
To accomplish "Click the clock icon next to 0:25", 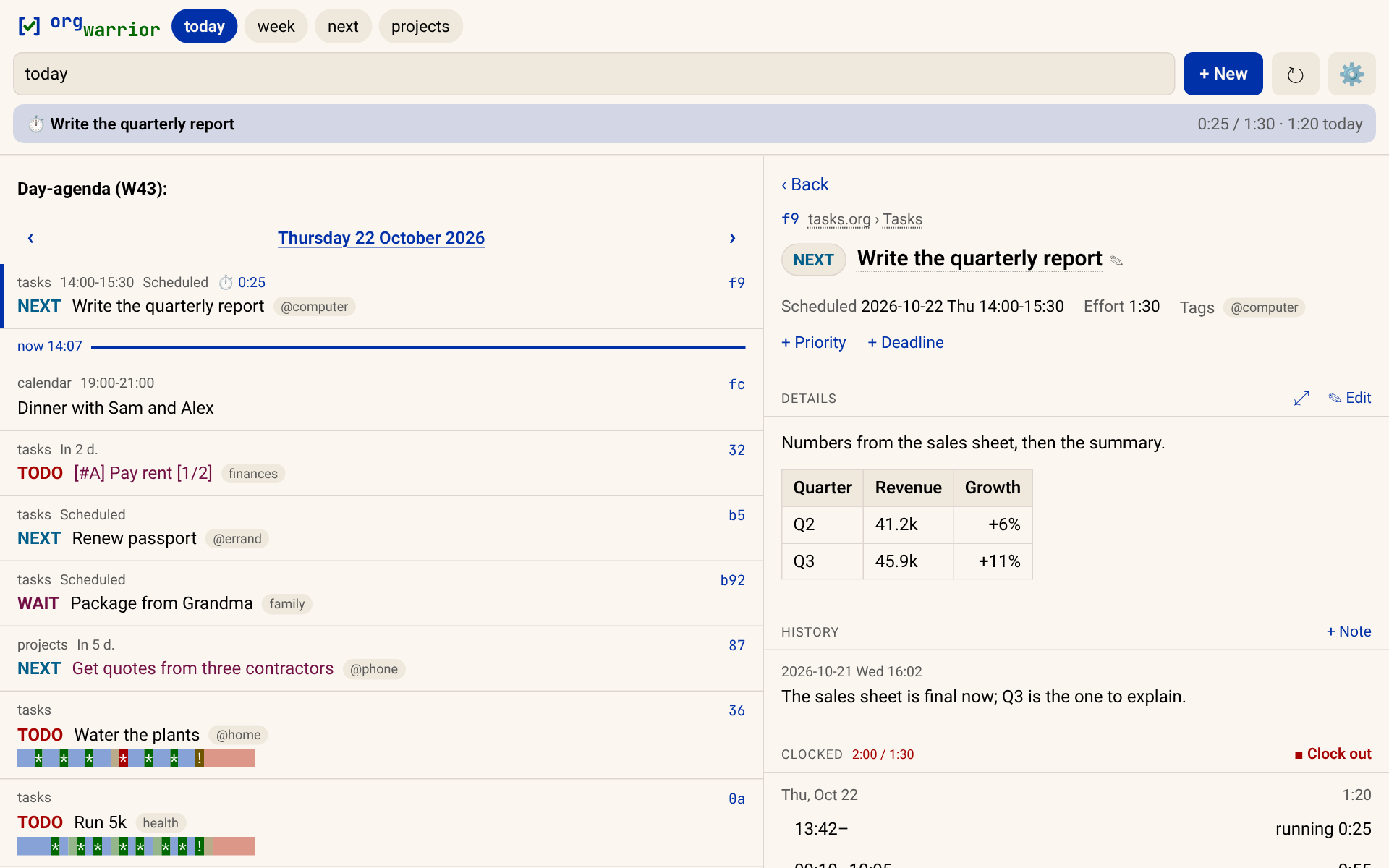I will [x=226, y=282].
